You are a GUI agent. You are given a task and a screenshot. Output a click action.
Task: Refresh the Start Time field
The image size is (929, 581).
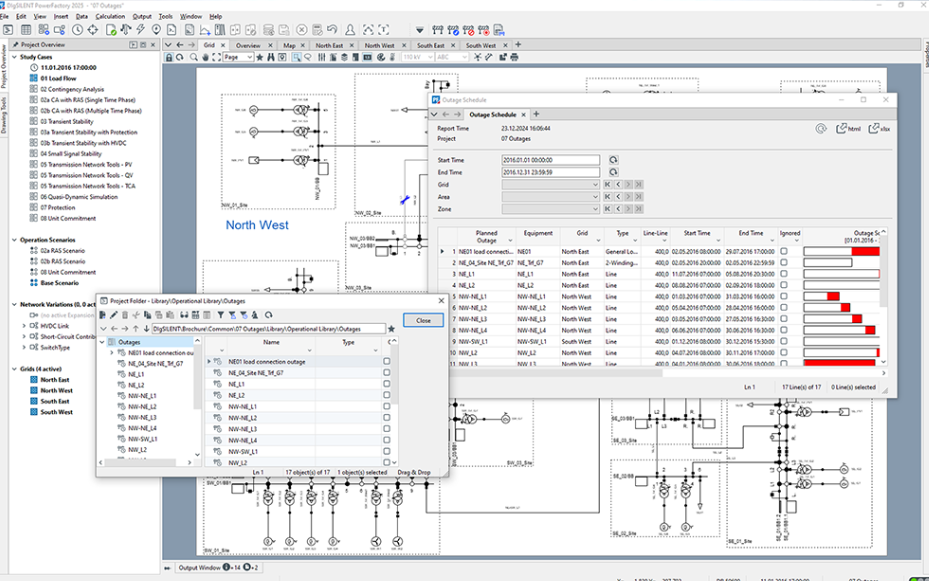pos(613,160)
